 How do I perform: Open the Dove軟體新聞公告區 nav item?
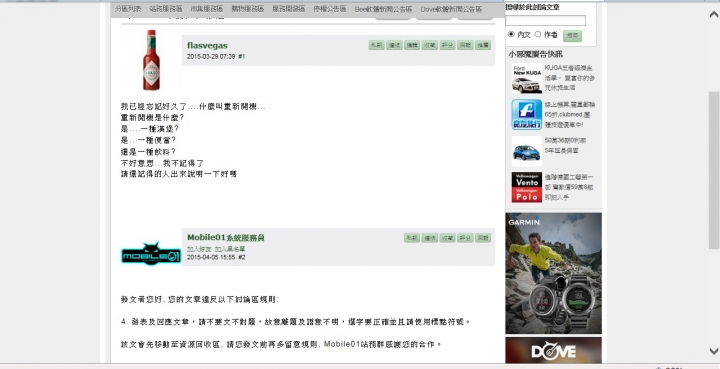coord(451,9)
